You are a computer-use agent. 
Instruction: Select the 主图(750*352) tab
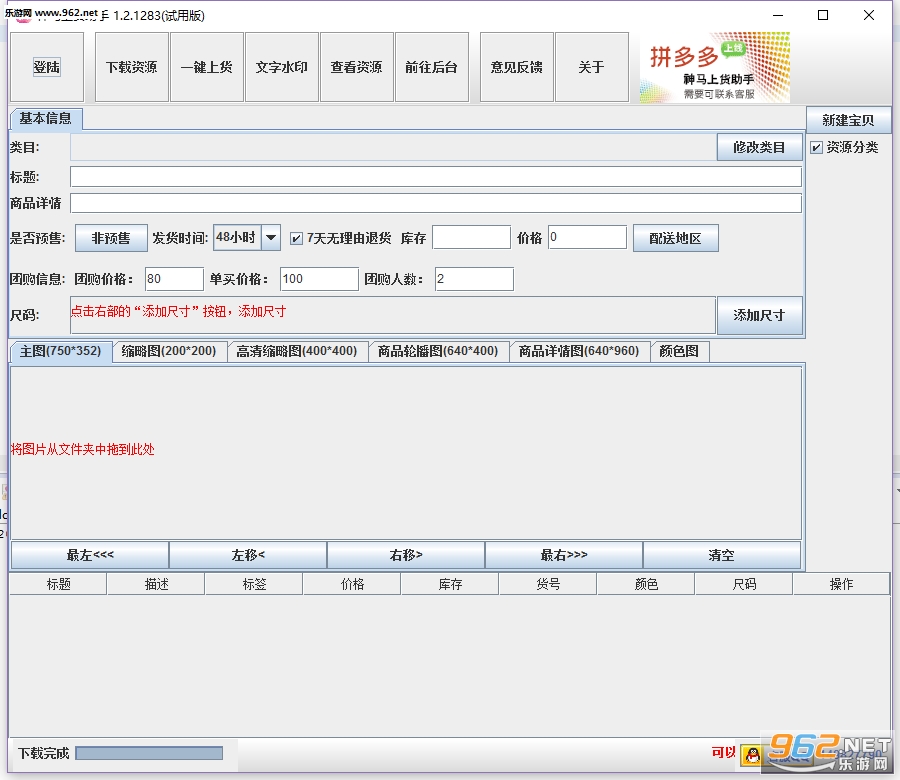pos(61,351)
